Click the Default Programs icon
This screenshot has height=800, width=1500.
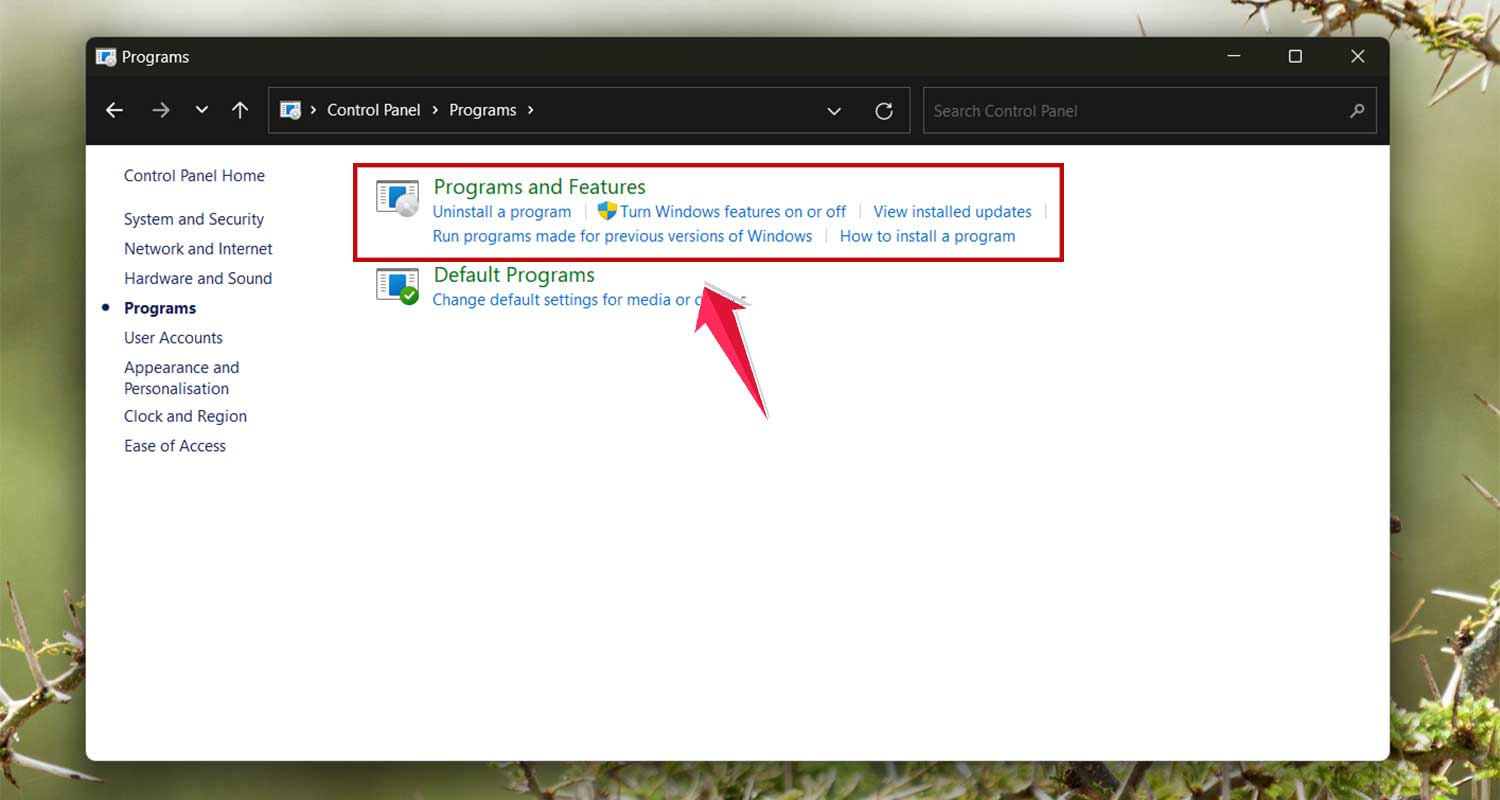pyautogui.click(x=397, y=285)
